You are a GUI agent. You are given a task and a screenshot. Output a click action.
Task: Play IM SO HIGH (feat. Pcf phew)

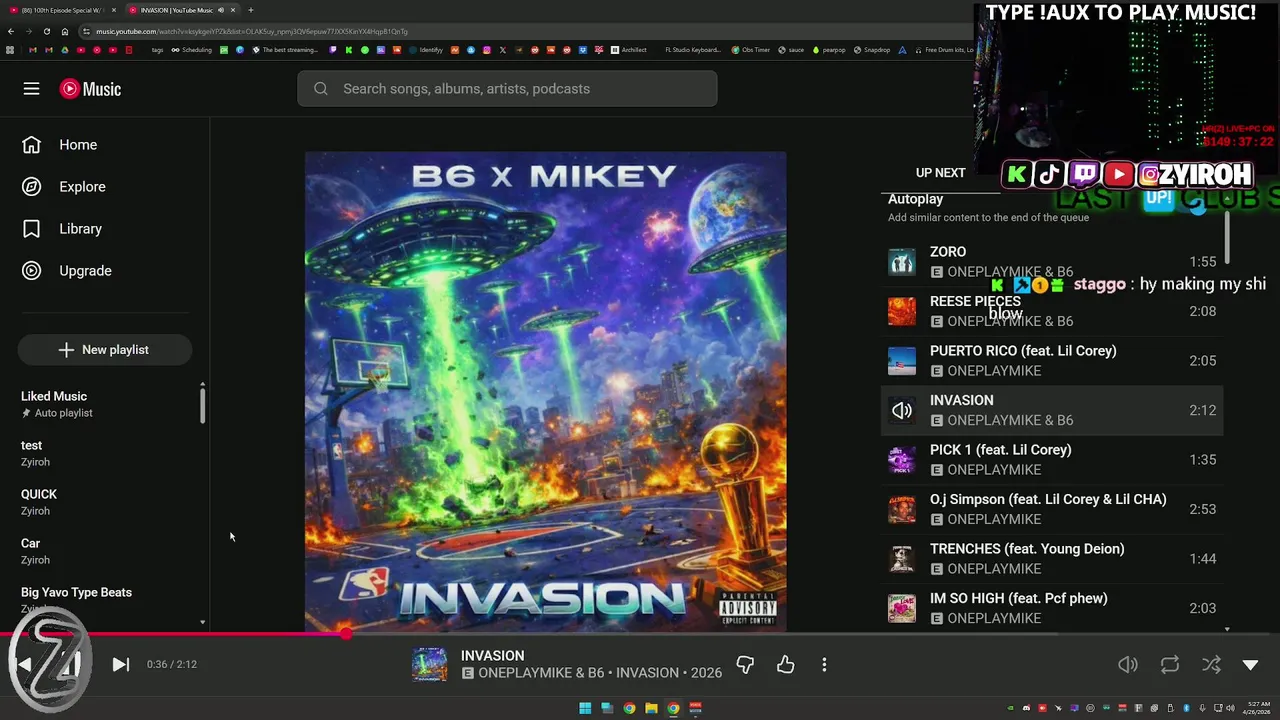tap(1052, 608)
